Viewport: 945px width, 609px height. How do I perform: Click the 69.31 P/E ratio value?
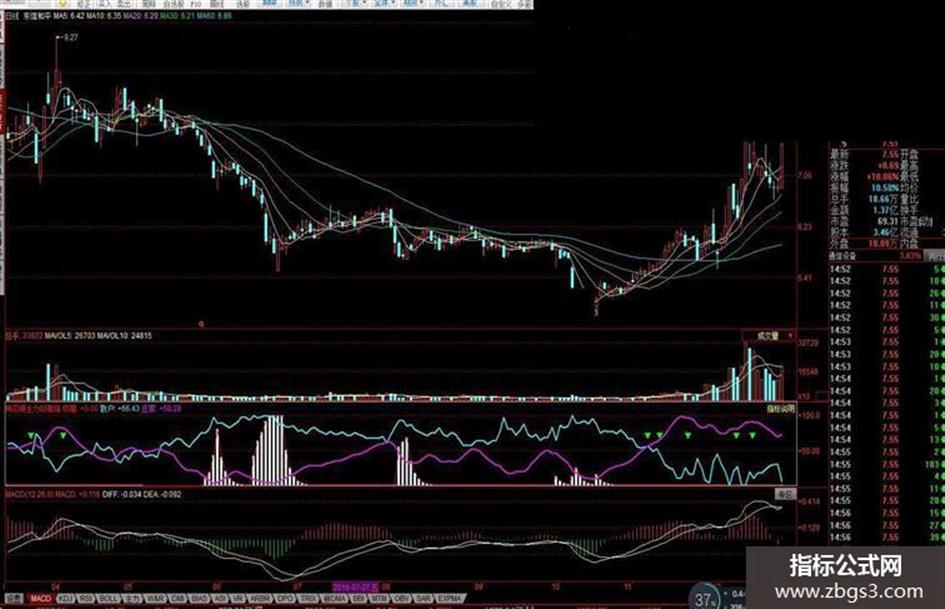click(x=887, y=221)
